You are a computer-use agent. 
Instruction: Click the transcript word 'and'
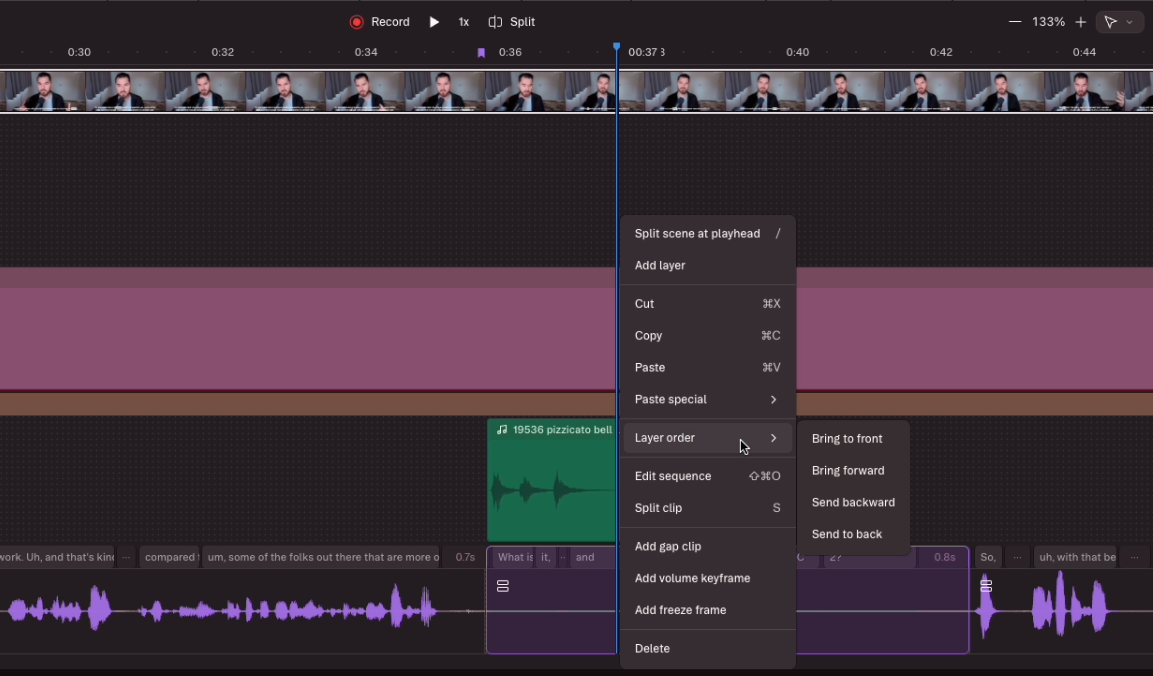pyautogui.click(x=585, y=557)
